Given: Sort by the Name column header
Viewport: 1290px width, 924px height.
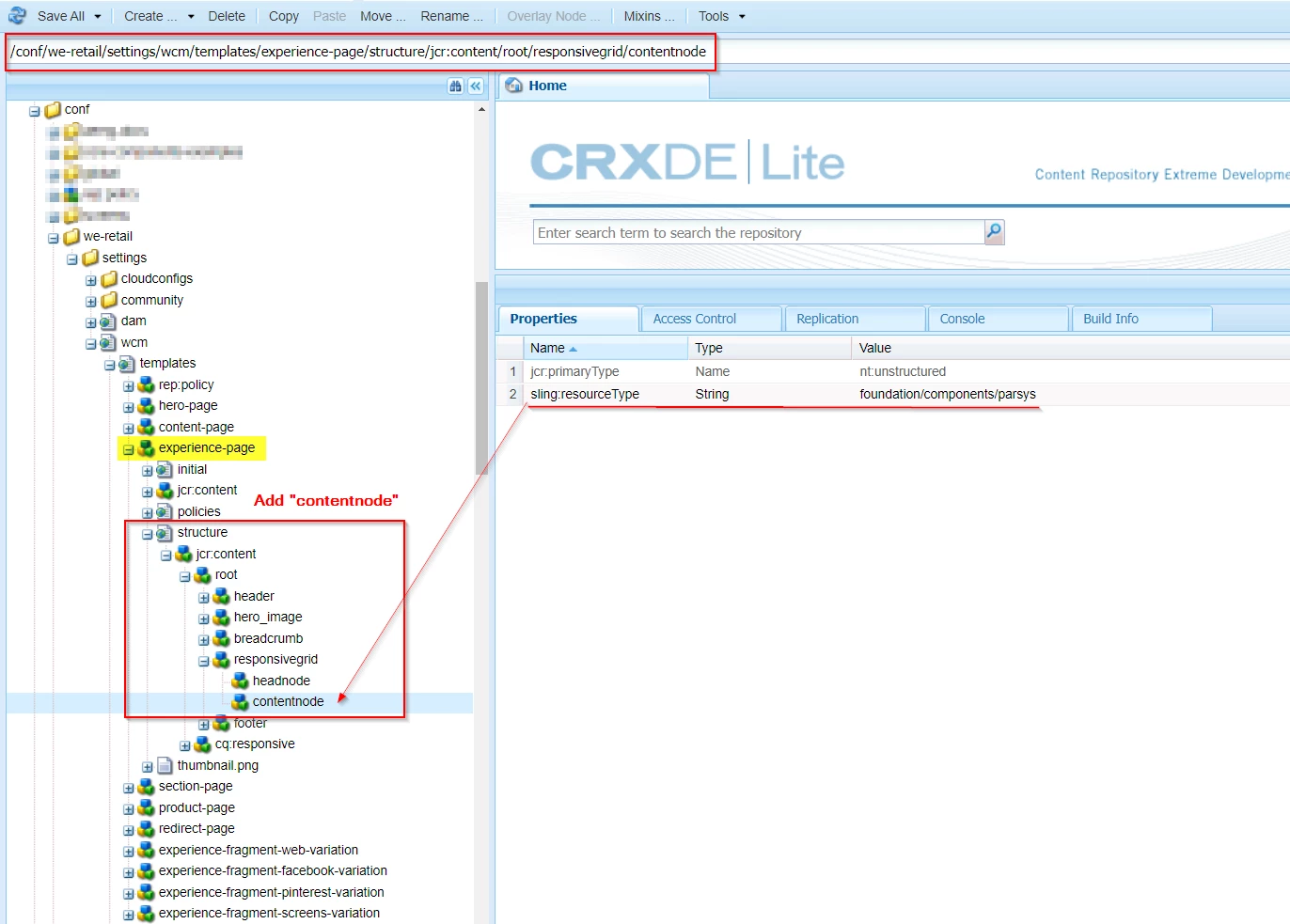Looking at the screenshot, I should pos(606,348).
